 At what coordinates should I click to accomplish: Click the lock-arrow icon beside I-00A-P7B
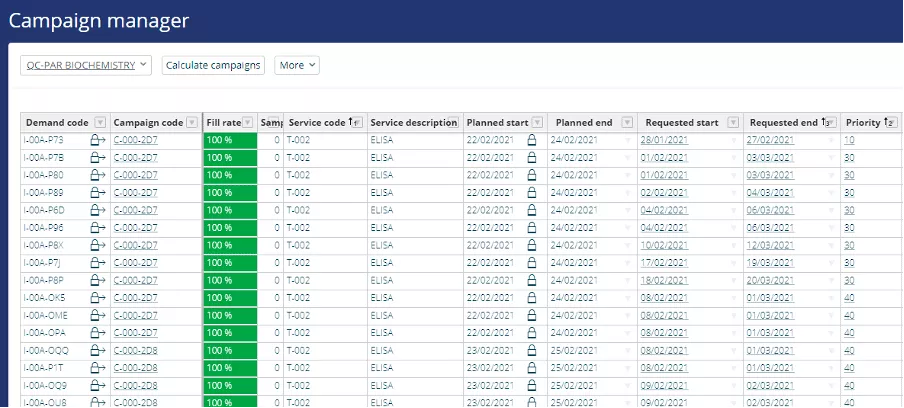pos(98,158)
